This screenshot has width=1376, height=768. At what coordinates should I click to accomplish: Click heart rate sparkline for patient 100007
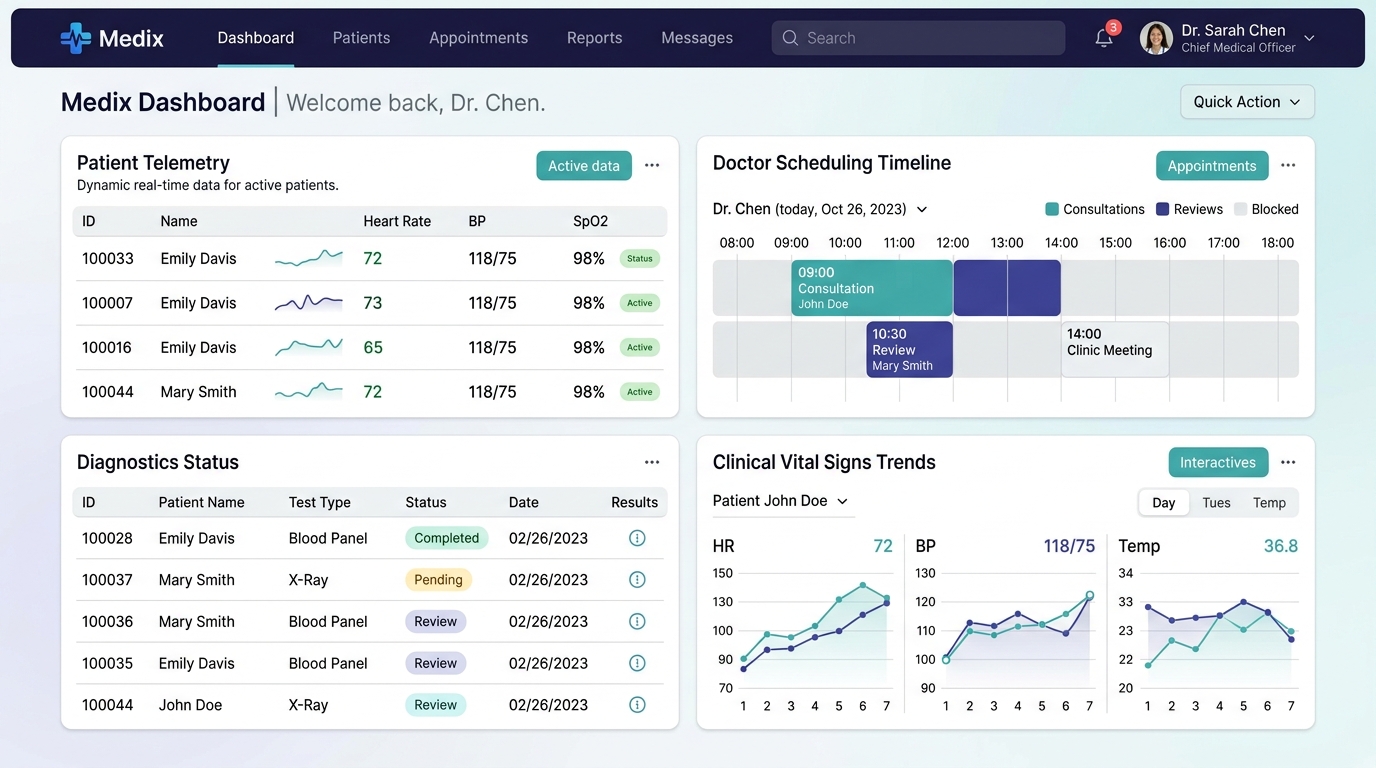(309, 302)
